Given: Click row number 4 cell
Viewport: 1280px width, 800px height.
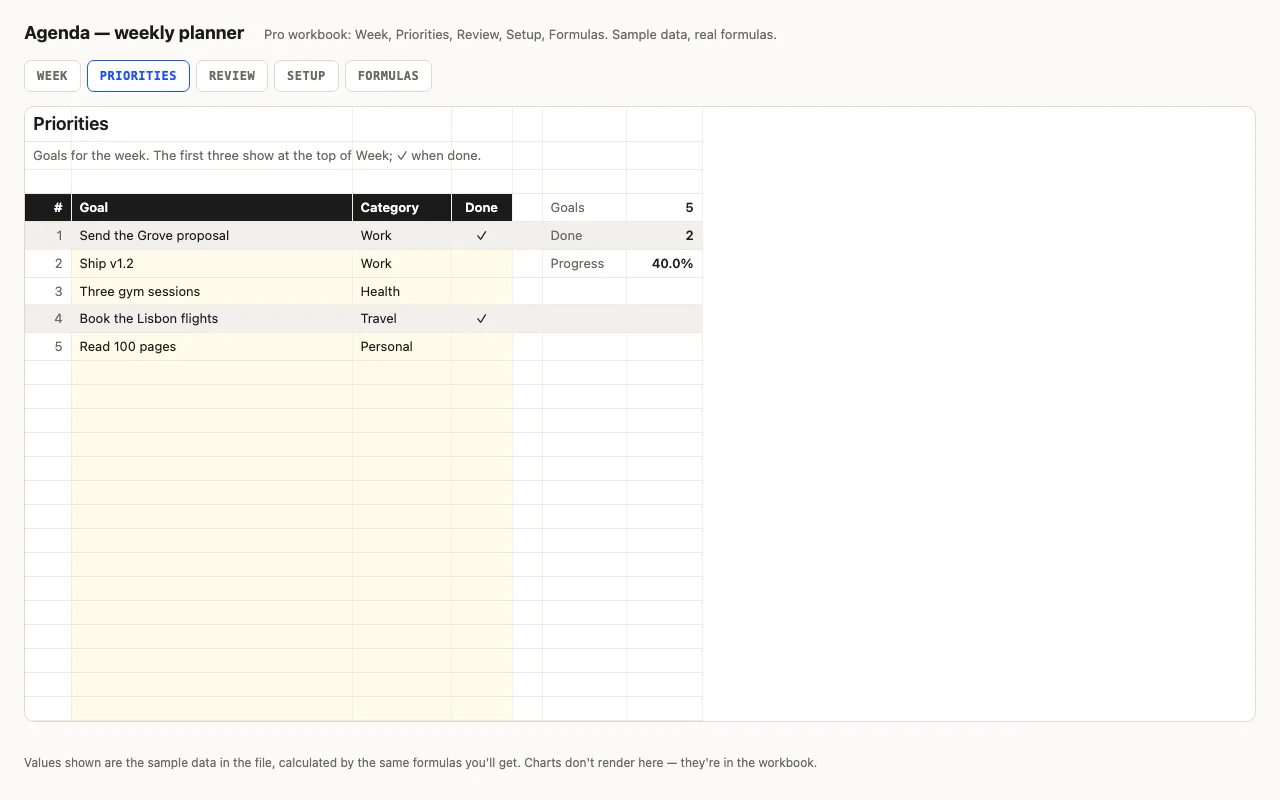Looking at the screenshot, I should click(48, 319).
